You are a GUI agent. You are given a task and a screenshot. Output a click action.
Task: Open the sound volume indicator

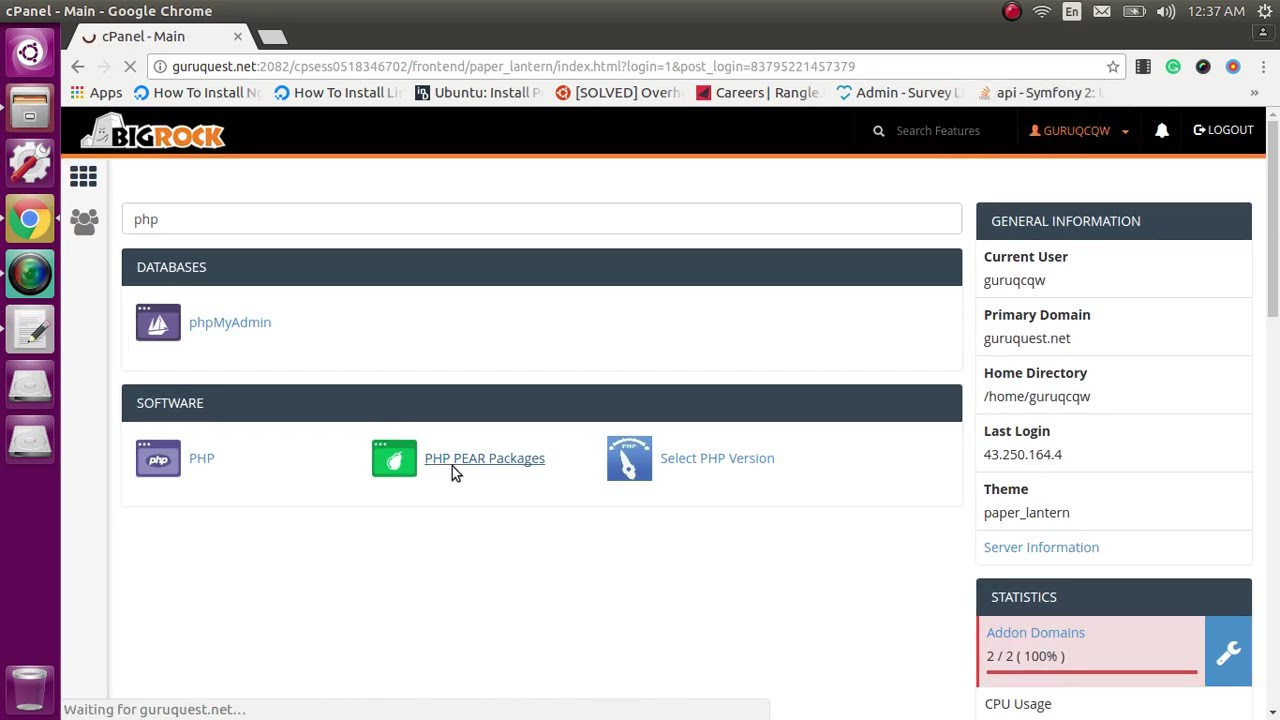[x=1165, y=11]
